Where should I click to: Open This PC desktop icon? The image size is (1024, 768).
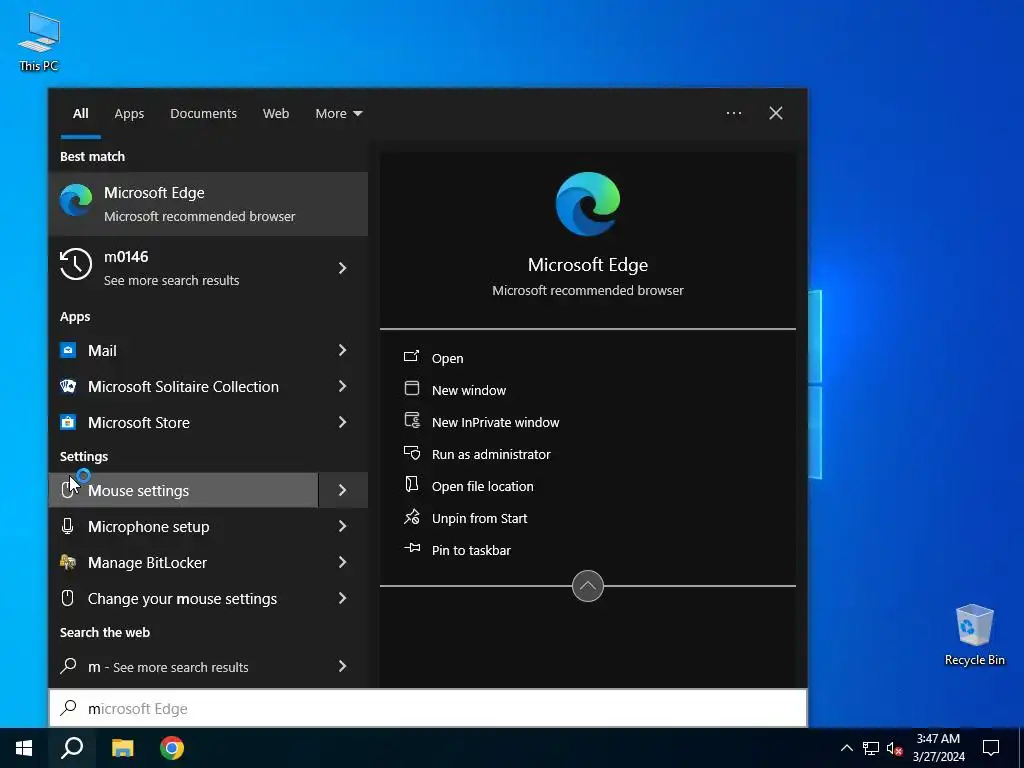point(39,41)
